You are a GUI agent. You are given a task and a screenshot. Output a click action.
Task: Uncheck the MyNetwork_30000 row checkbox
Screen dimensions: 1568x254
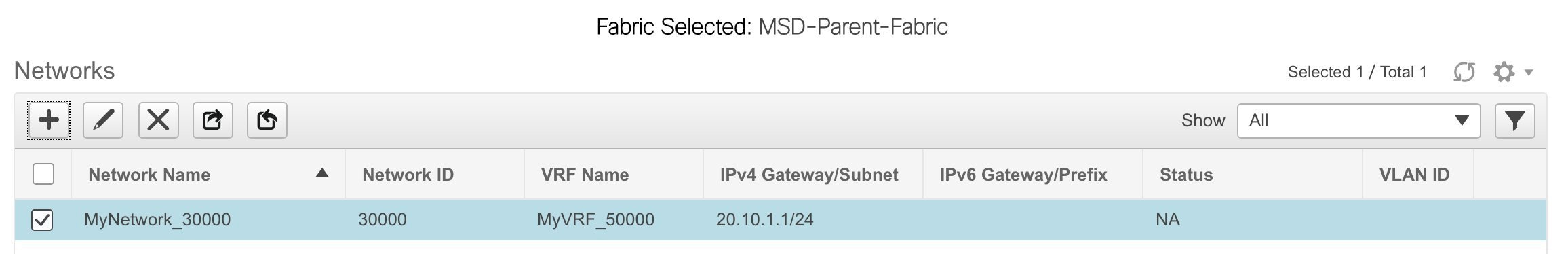[x=43, y=219]
